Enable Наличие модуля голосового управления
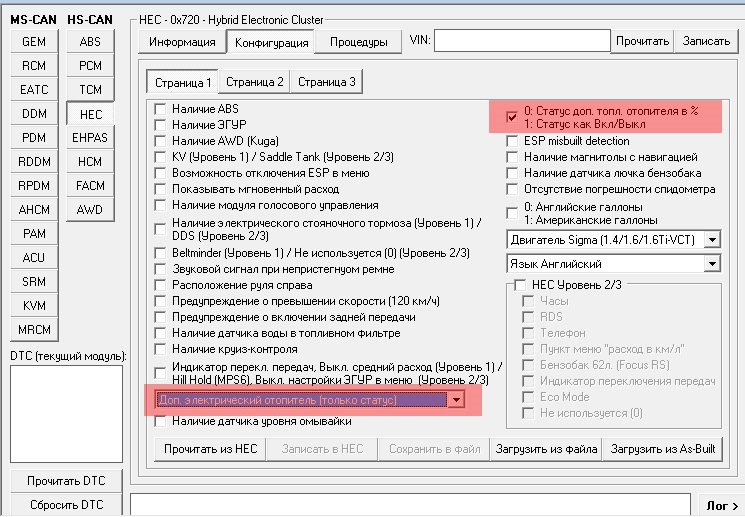This screenshot has width=745, height=517. coord(160,205)
